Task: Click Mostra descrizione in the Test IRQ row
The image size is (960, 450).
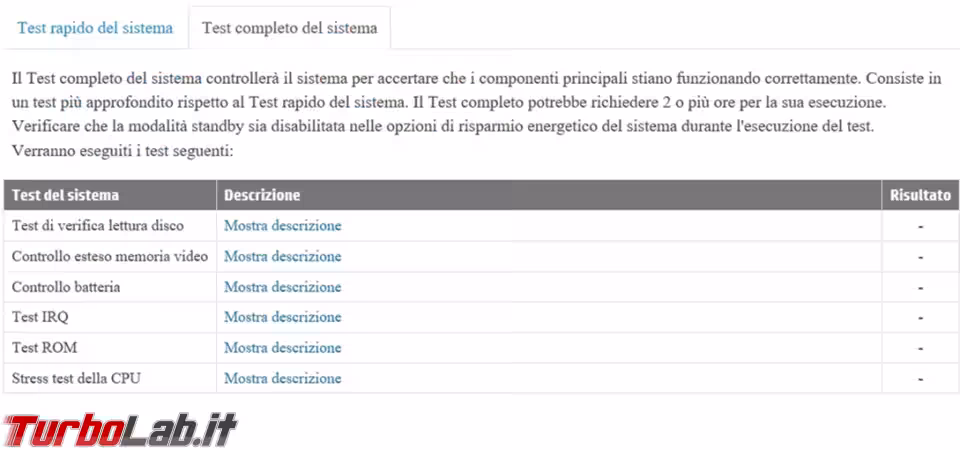Action: 282,318
